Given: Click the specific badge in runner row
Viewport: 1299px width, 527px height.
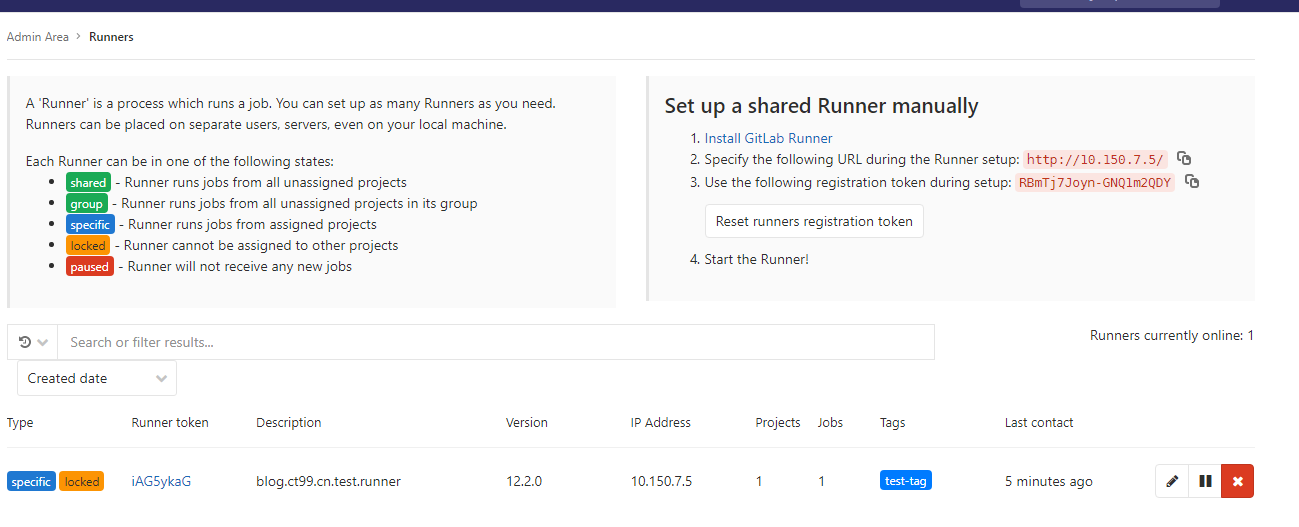Looking at the screenshot, I should [x=31, y=482].
